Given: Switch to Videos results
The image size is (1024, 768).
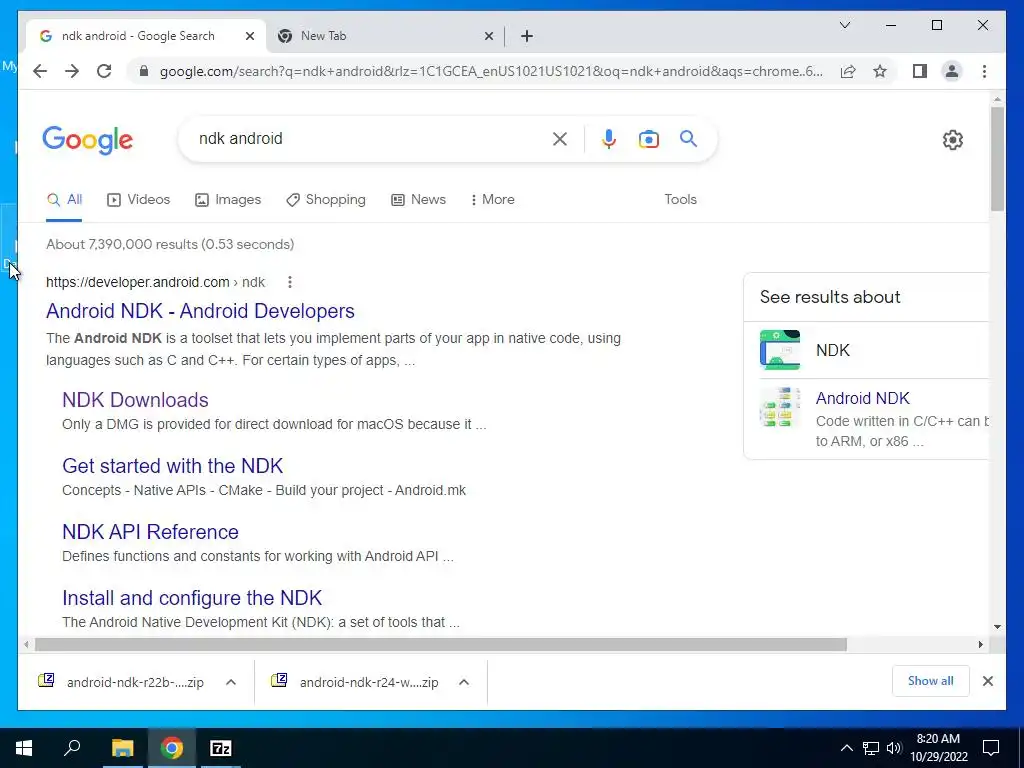Looking at the screenshot, I should click(x=138, y=199).
